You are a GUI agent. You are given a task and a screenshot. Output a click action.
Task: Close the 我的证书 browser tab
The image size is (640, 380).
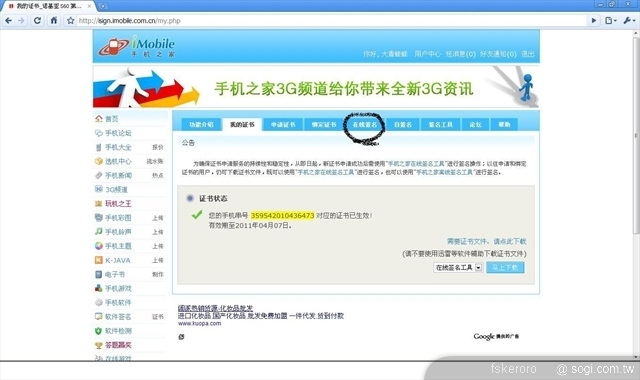pos(89,6)
